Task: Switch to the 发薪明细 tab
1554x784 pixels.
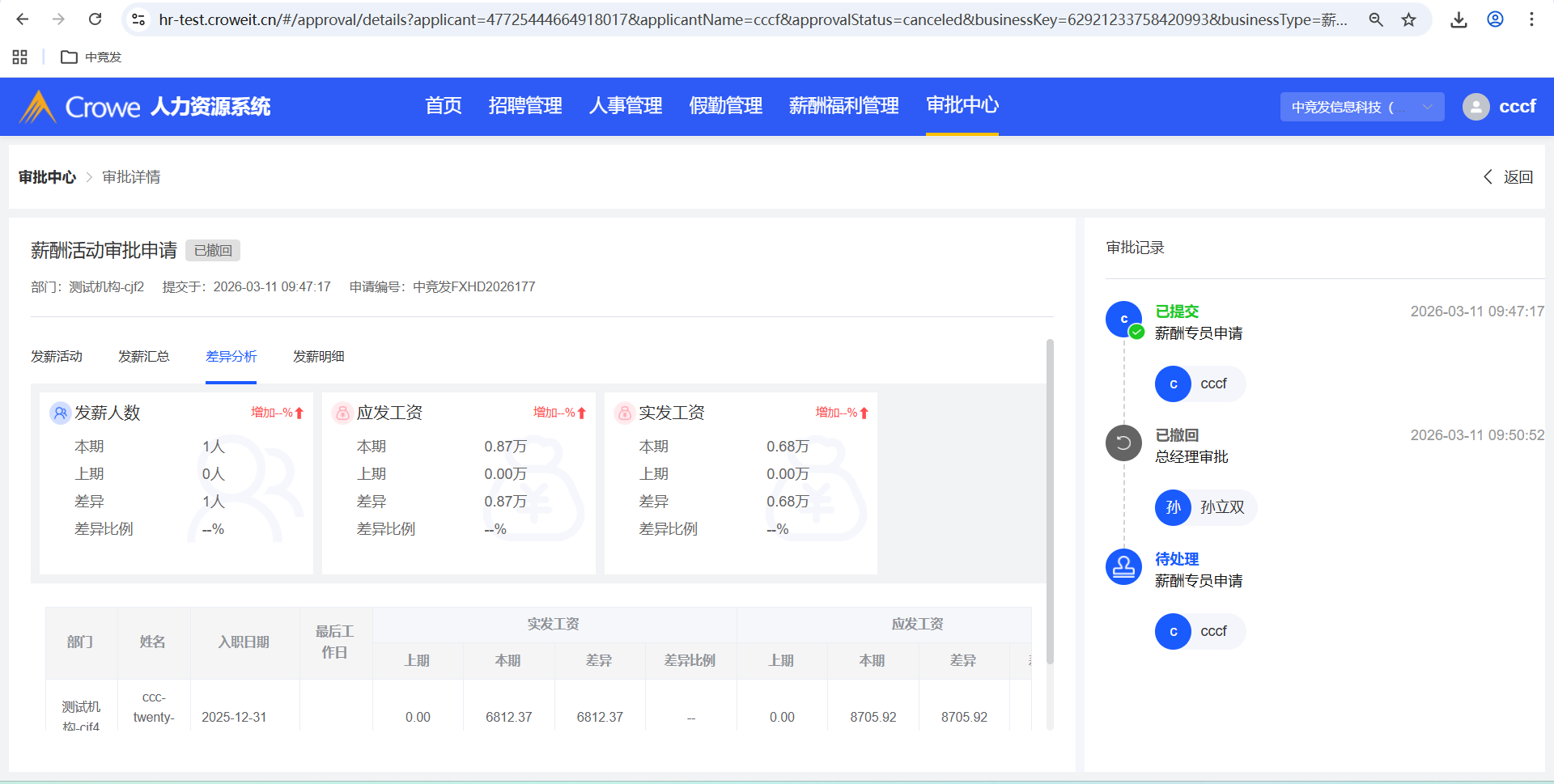Action: pyautogui.click(x=318, y=357)
